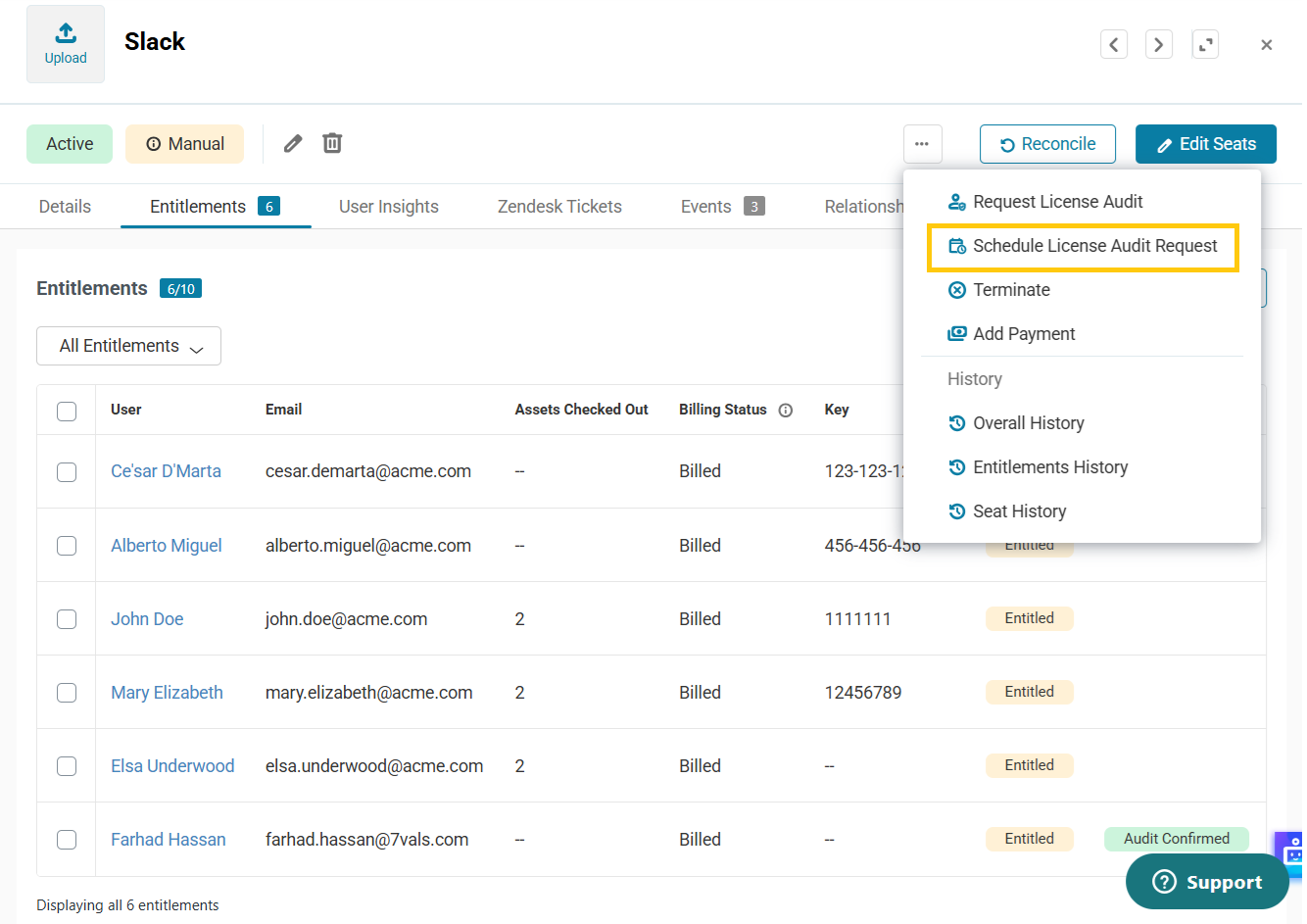
Task: Check the John Doe row checkbox
Action: [x=67, y=619]
